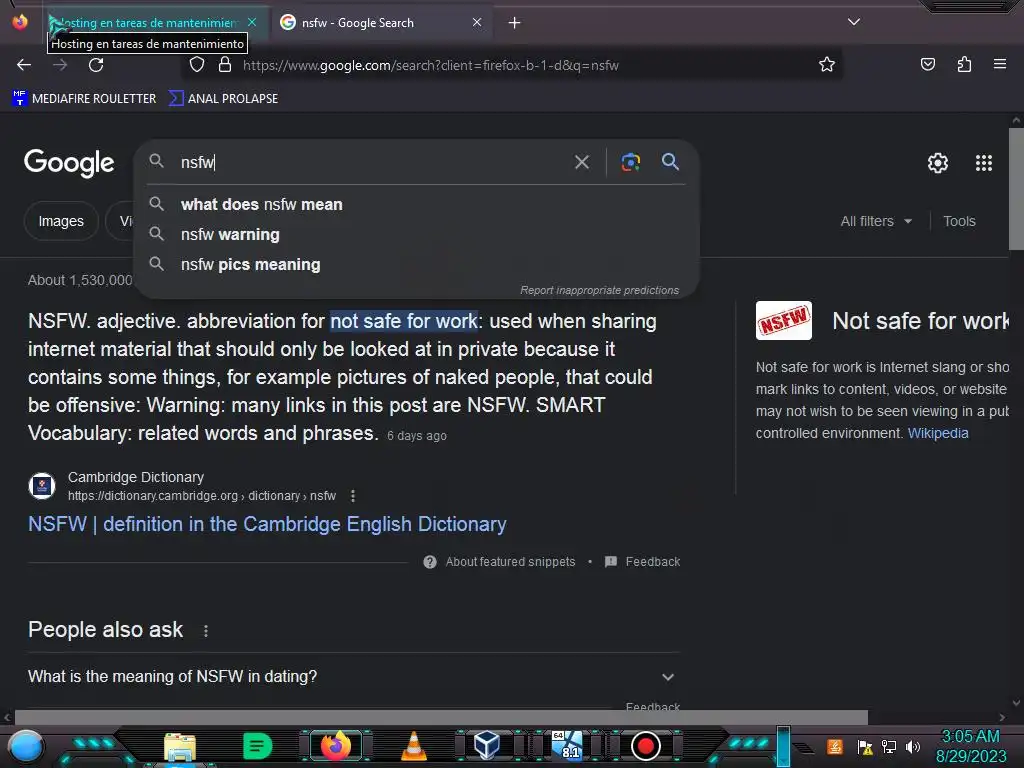Open the Cambridge Dictionary result title link
The width and height of the screenshot is (1024, 768).
click(x=267, y=524)
